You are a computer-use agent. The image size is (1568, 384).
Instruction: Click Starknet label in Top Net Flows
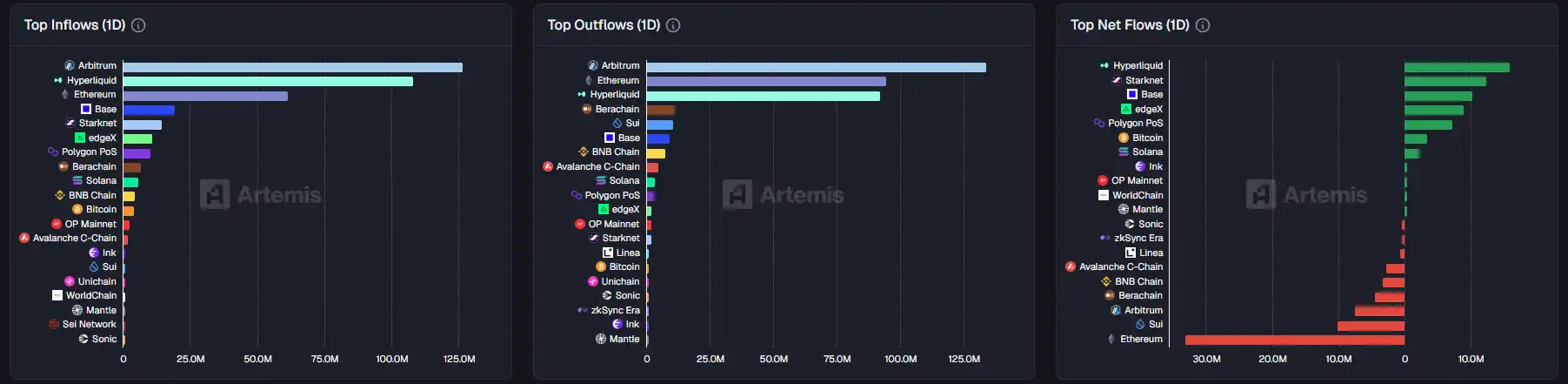click(x=1144, y=80)
